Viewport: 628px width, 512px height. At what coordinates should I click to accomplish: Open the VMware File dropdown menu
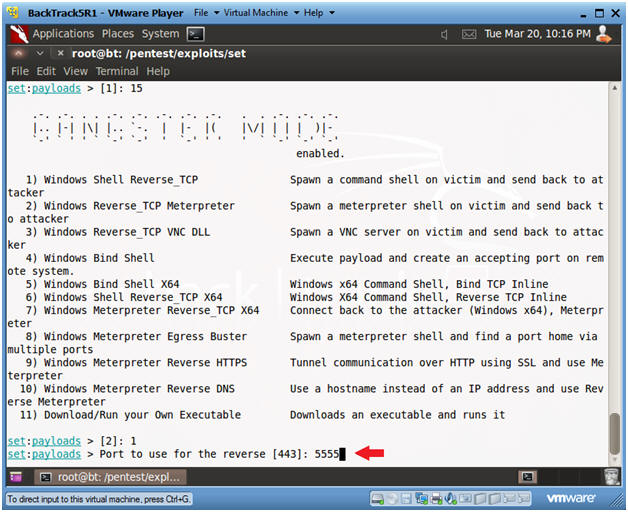click(206, 13)
